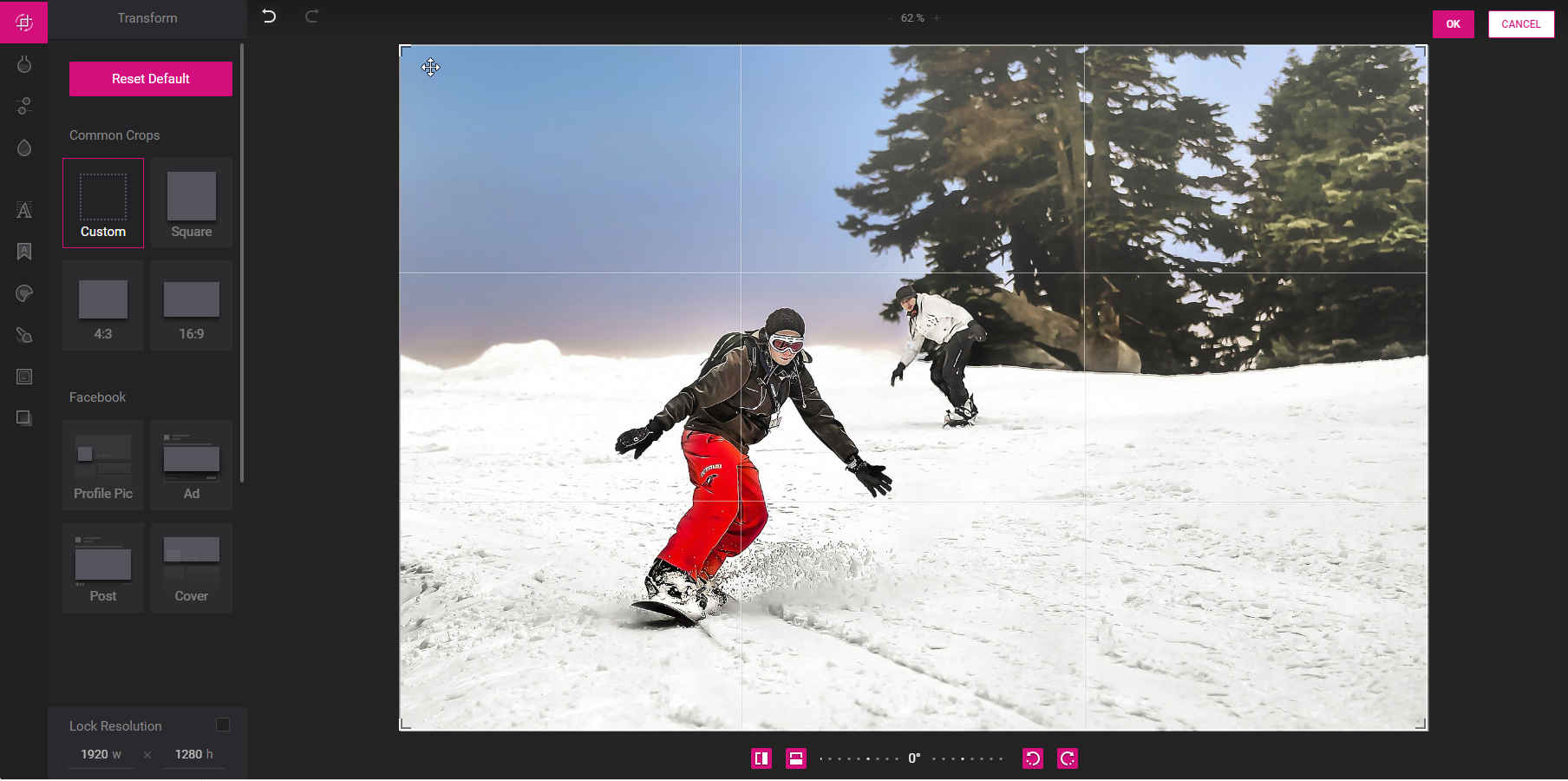The width and height of the screenshot is (1568, 781).
Task: Click the bottom-right crop corner handle
Action: coord(1422,725)
